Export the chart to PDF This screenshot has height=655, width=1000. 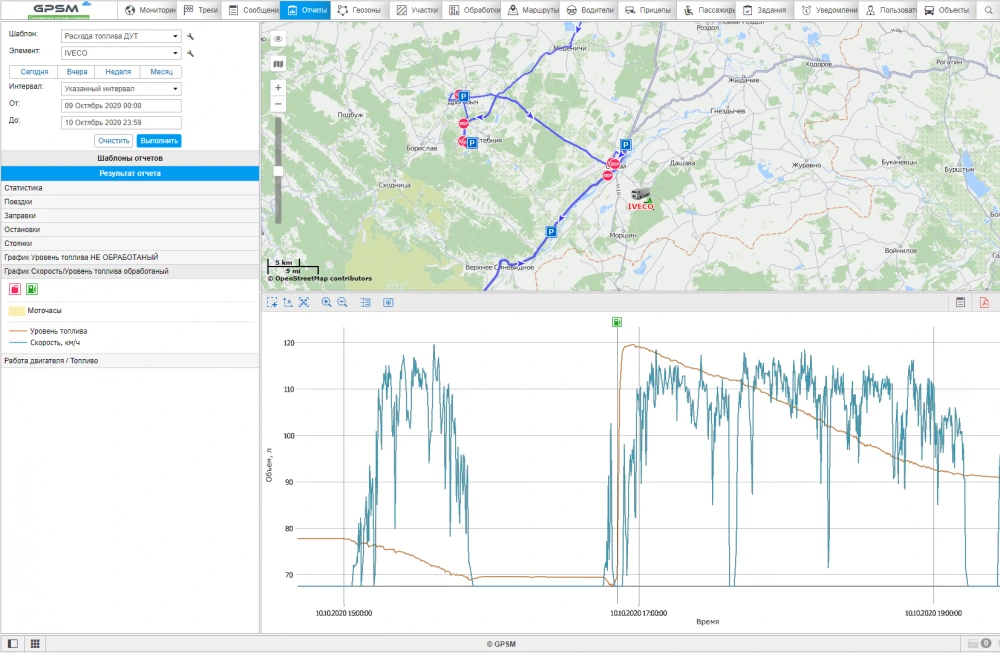tap(984, 302)
